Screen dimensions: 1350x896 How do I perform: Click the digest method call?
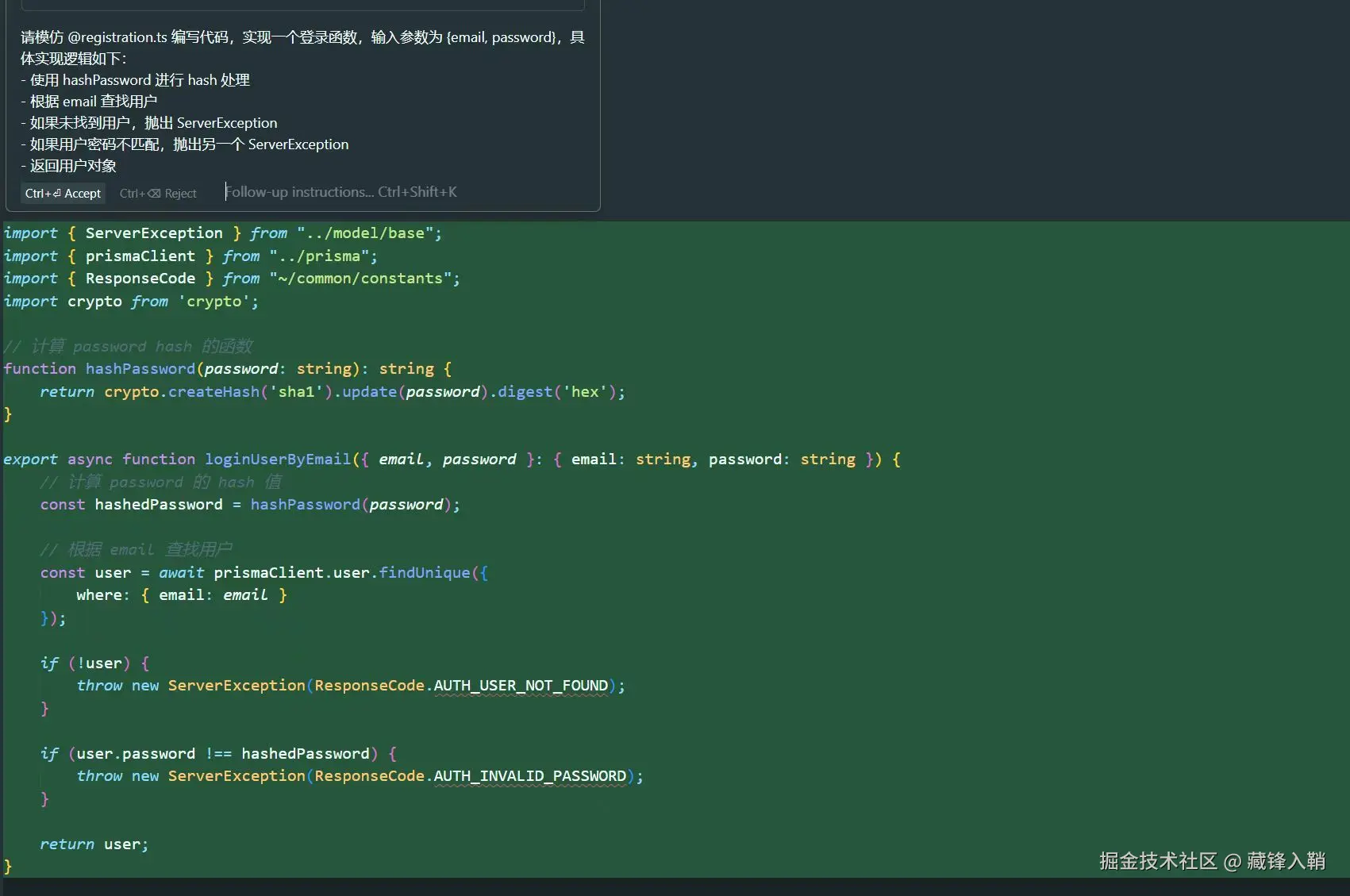(x=525, y=391)
